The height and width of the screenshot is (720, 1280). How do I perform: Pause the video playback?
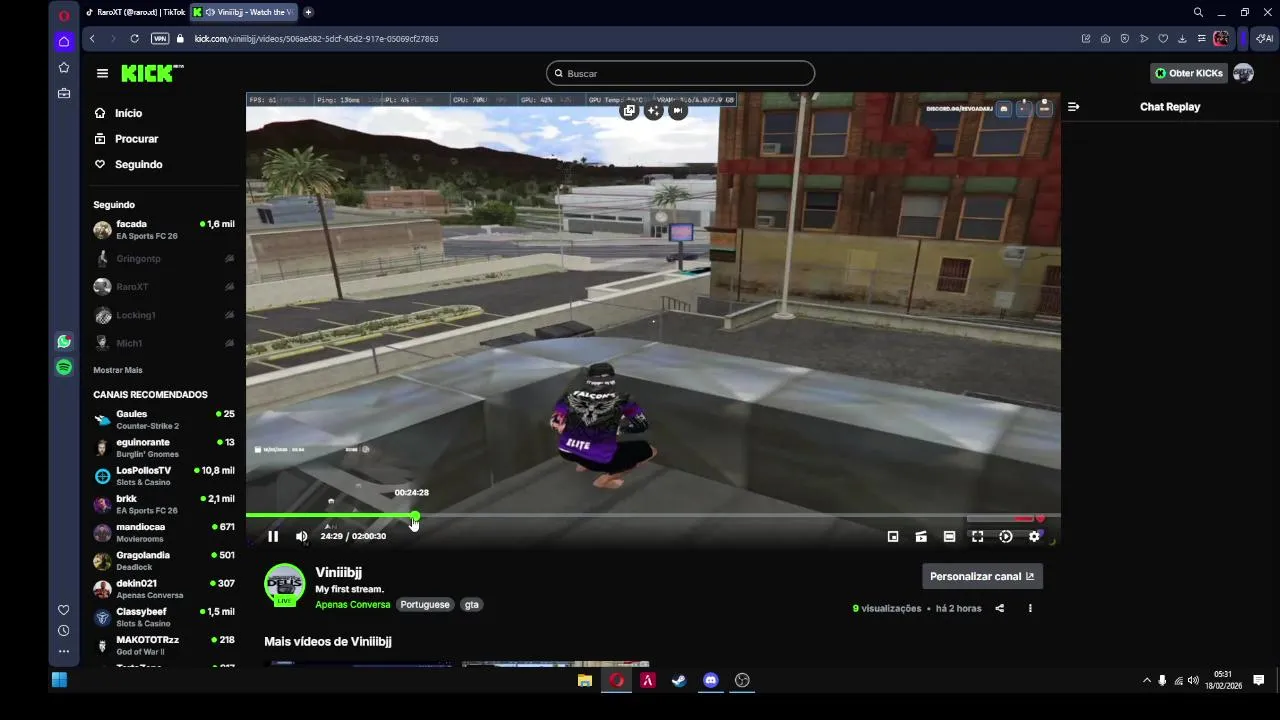click(273, 536)
